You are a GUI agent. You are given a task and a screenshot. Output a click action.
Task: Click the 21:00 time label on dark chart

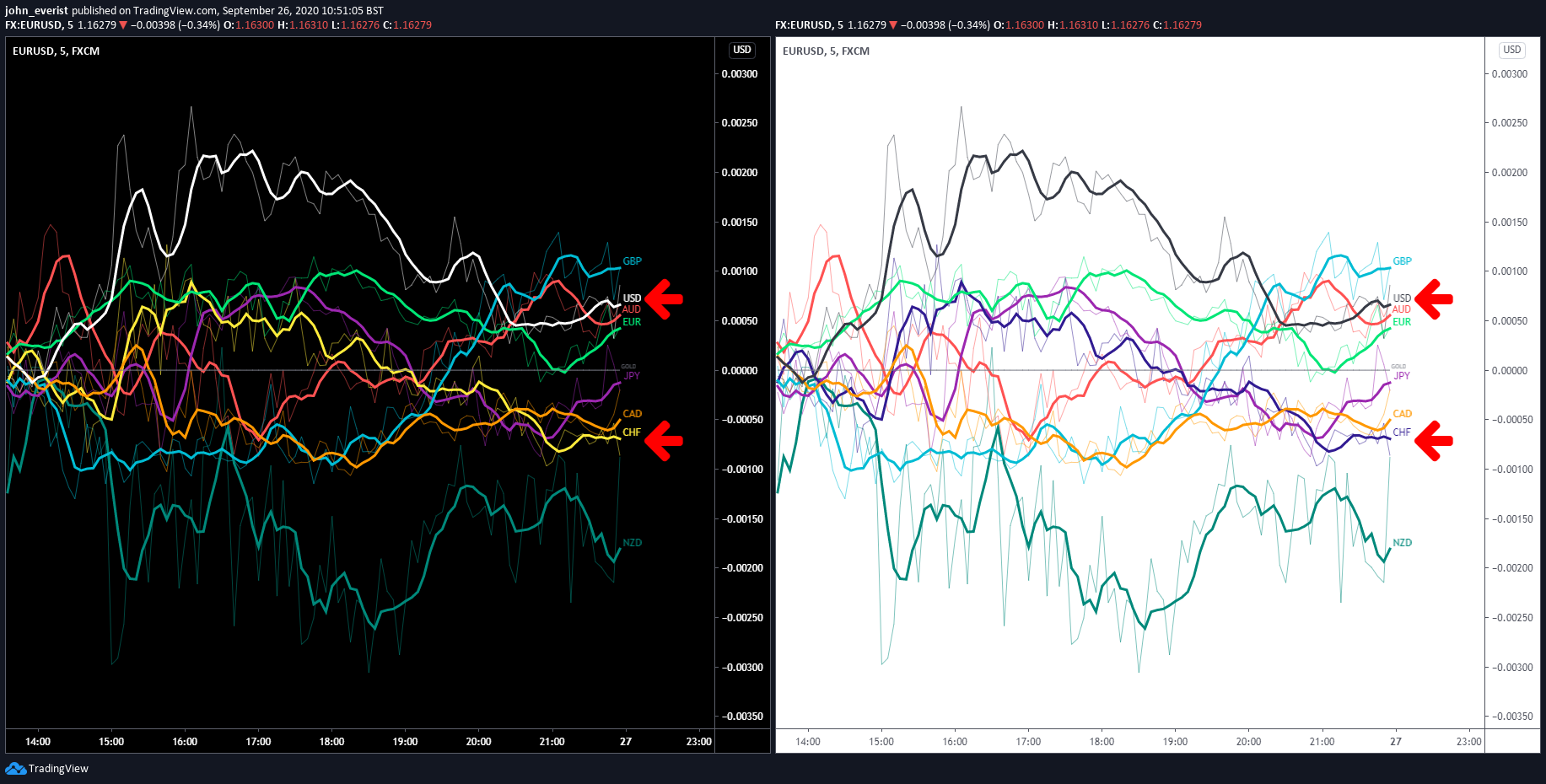click(x=552, y=742)
